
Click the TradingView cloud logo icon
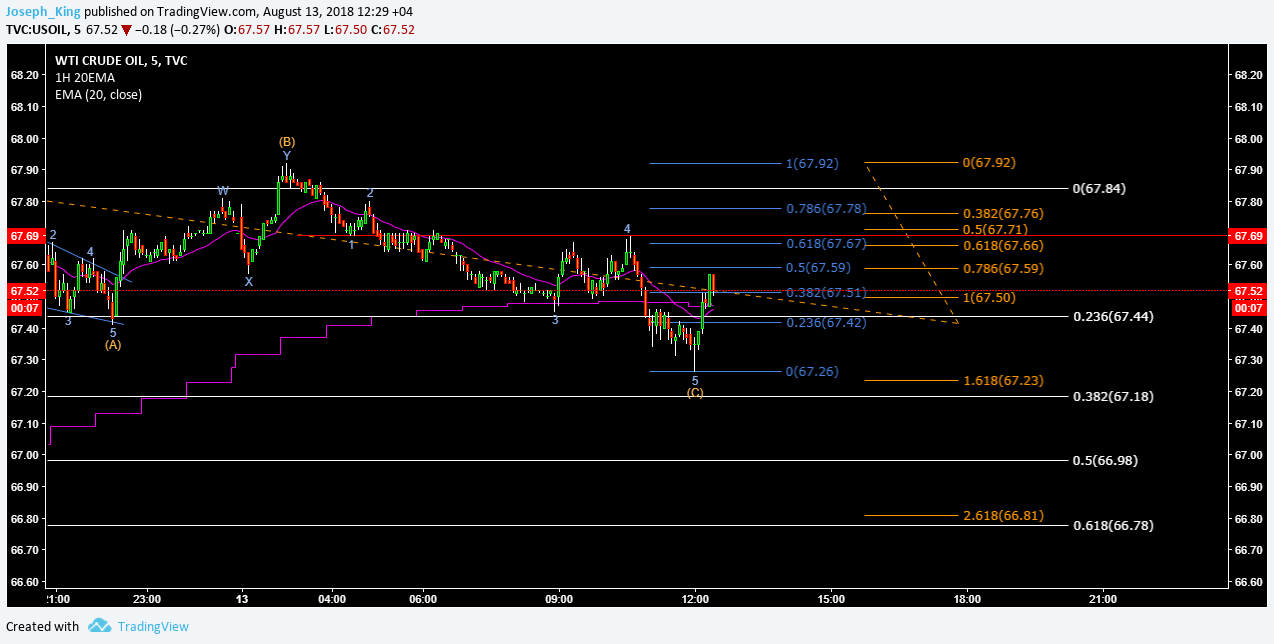98,626
